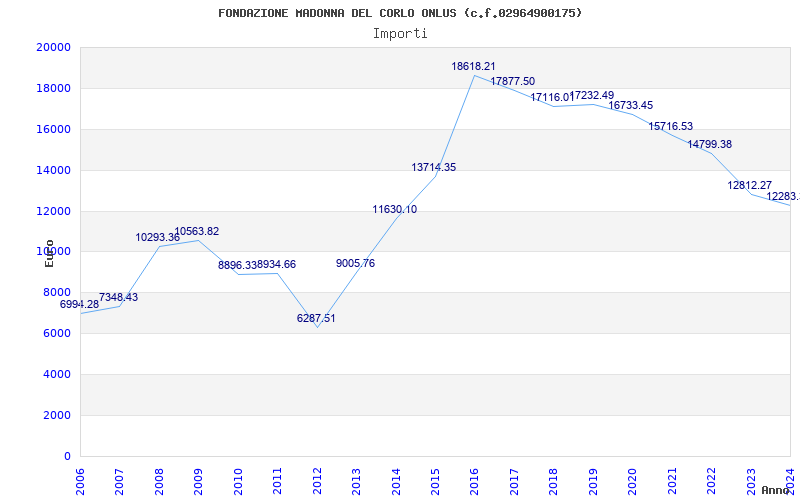Viewport: 800px width, 500px height.
Task: Click the data label 16733.45
Action: click(631, 106)
